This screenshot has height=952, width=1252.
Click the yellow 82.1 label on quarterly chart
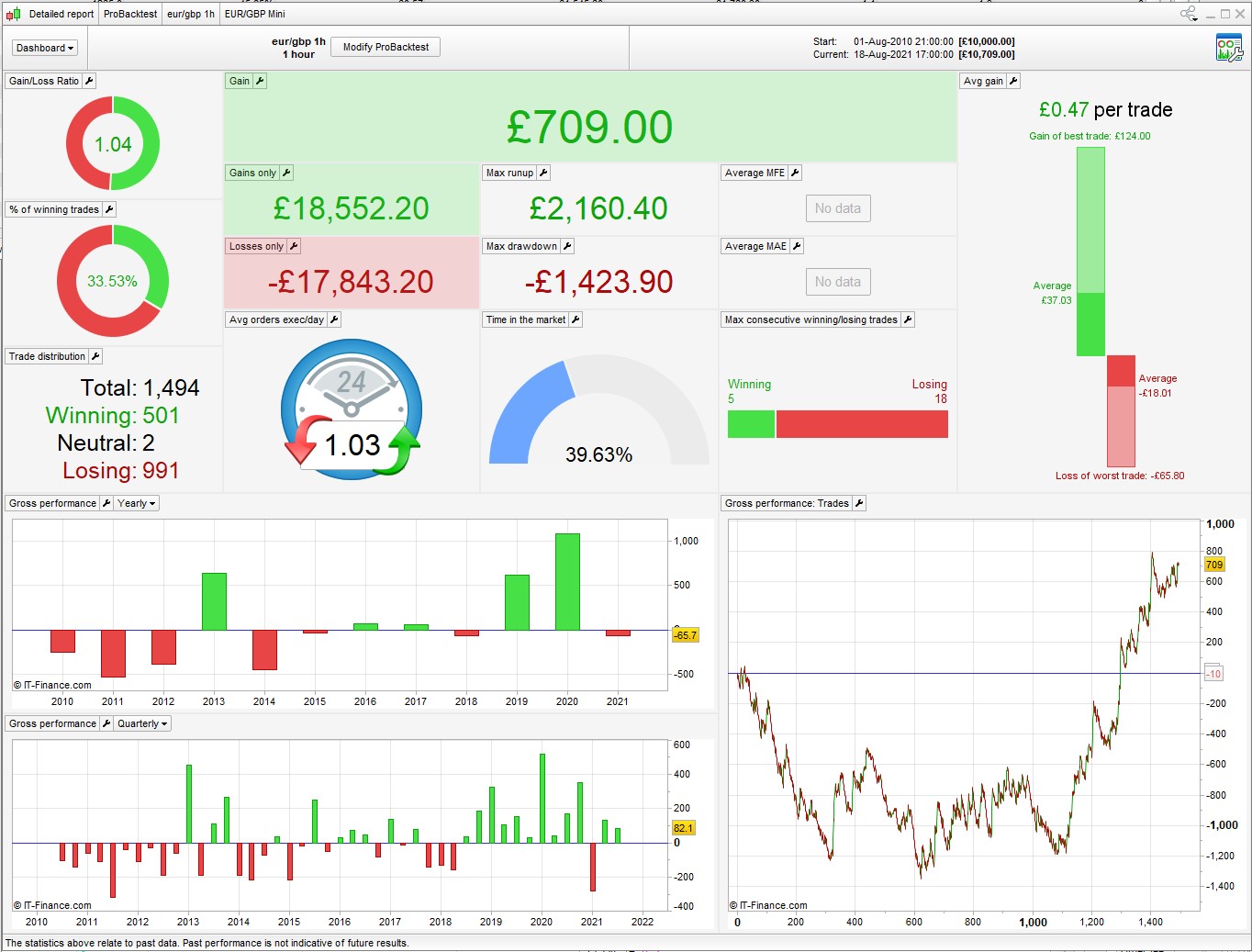coord(684,828)
